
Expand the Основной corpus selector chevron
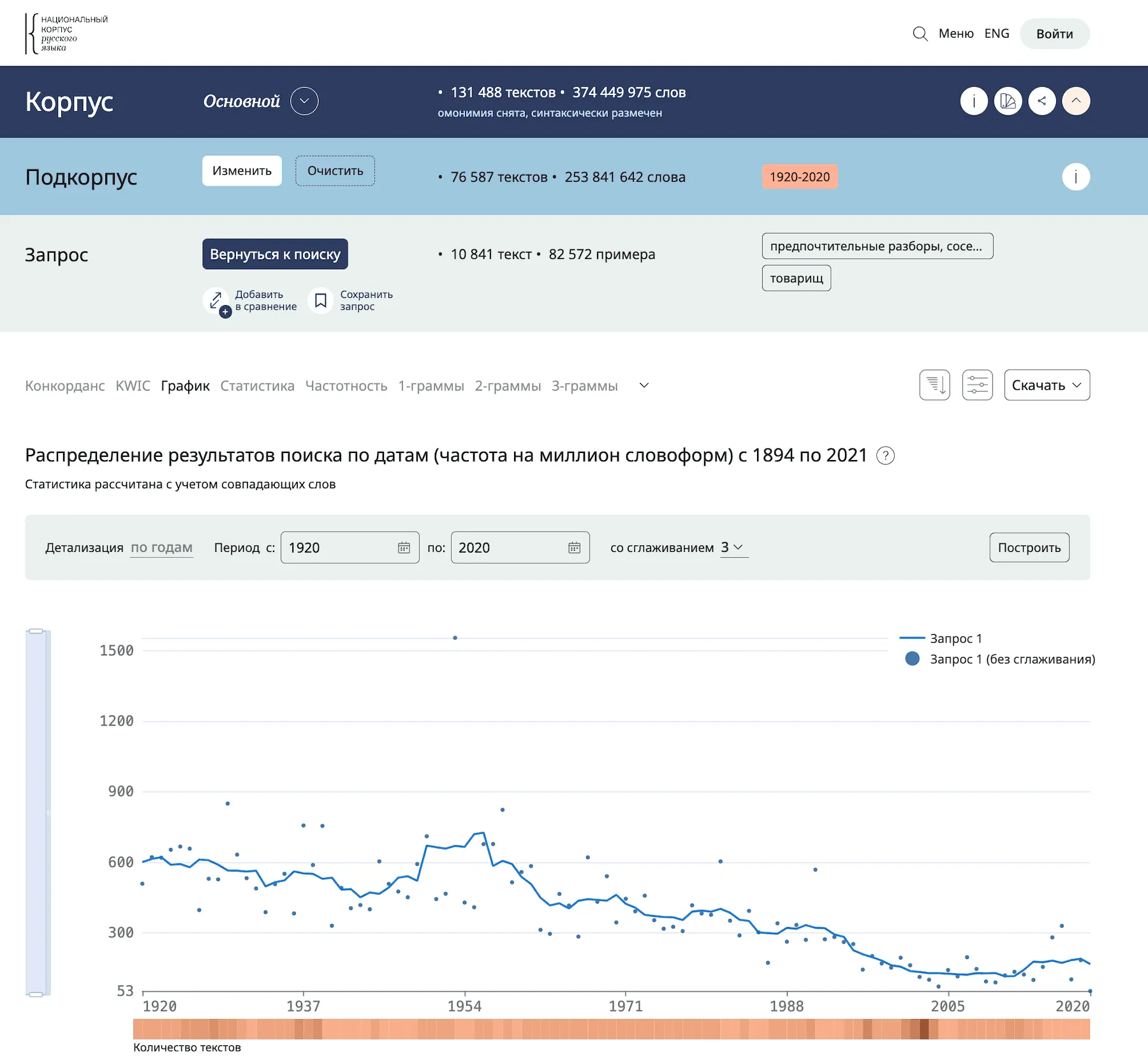pyautogui.click(x=304, y=101)
